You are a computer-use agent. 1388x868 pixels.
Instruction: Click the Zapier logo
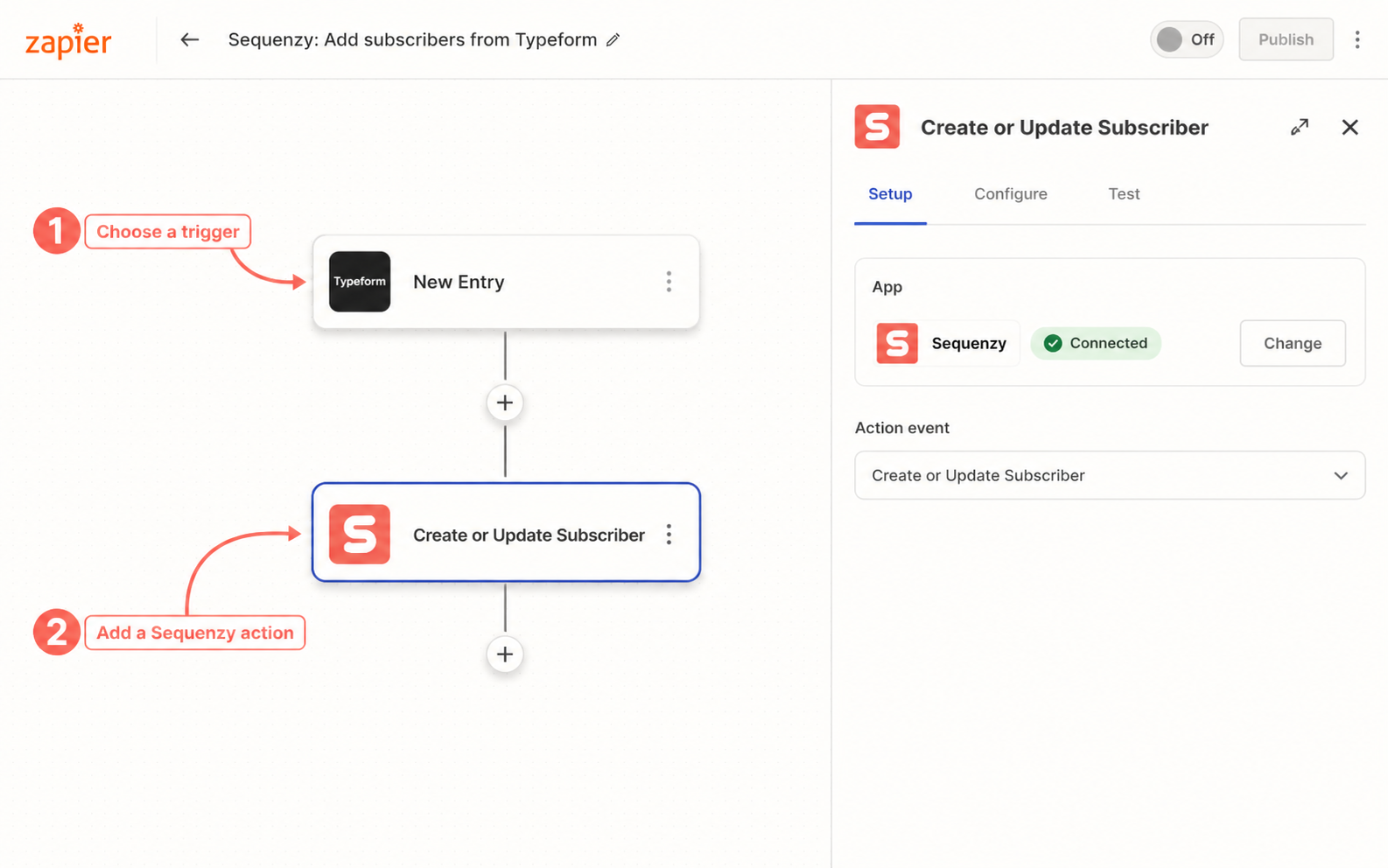pos(68,40)
